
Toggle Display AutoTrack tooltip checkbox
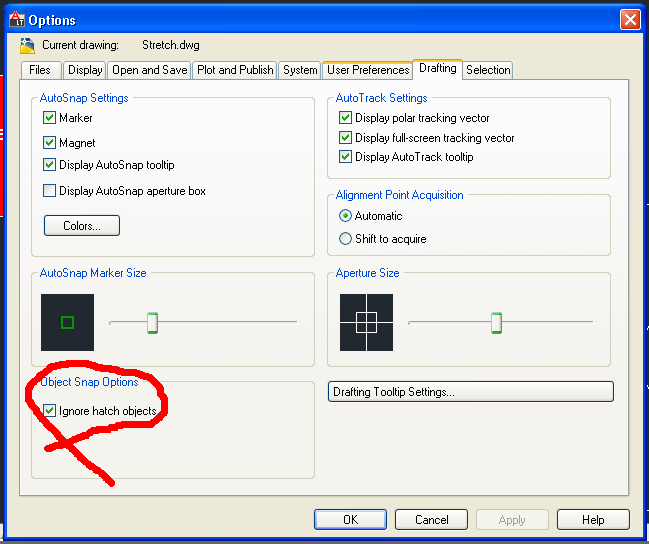coord(345,156)
